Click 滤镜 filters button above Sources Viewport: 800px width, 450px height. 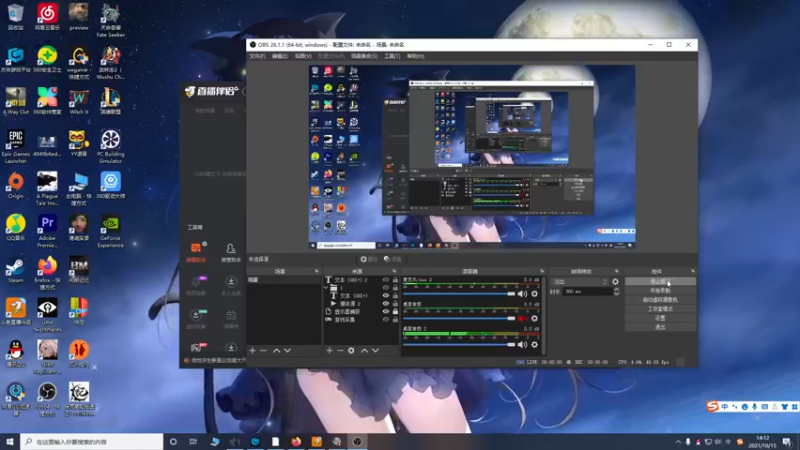tap(393, 259)
